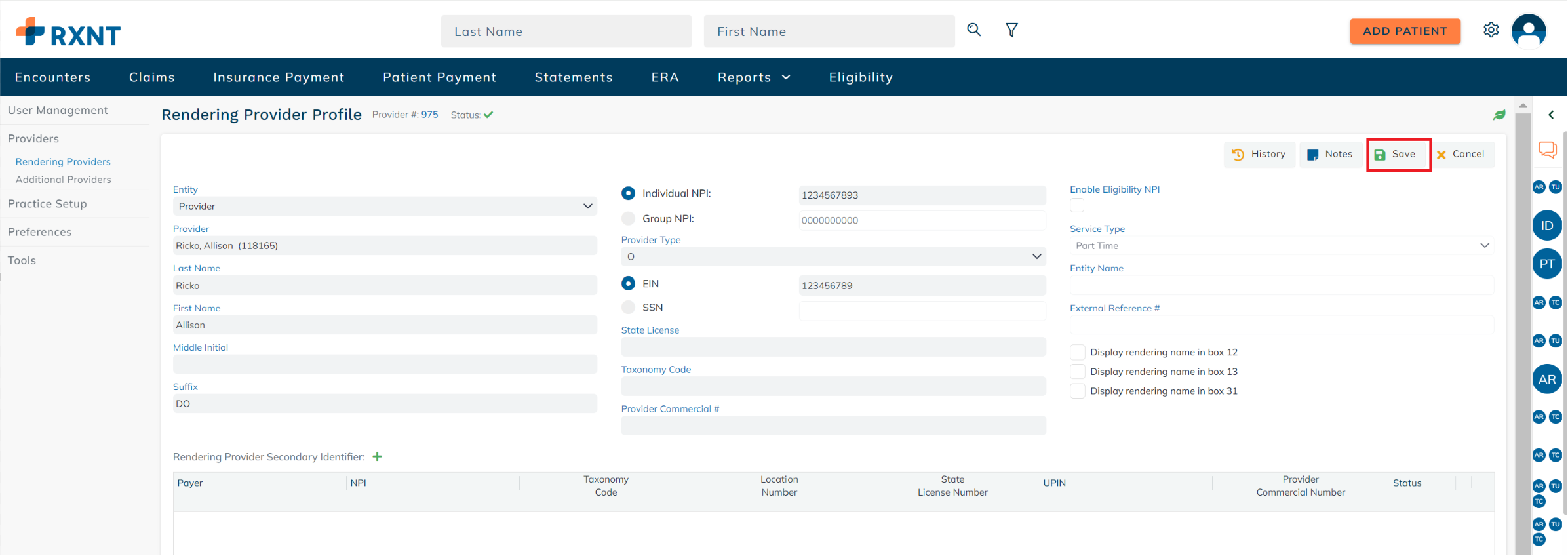1568x556 pixels.
Task: Click the Save button
Action: pos(1397,155)
